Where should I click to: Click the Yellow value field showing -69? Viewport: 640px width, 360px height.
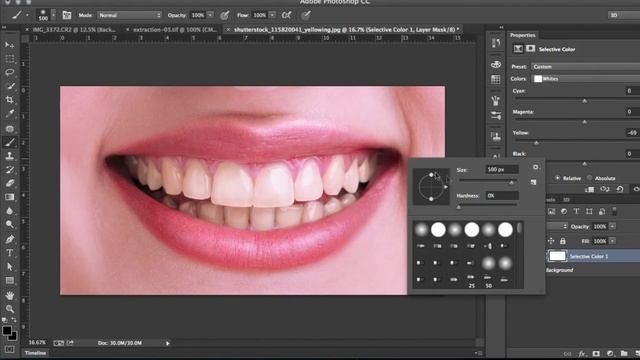tap(632, 133)
